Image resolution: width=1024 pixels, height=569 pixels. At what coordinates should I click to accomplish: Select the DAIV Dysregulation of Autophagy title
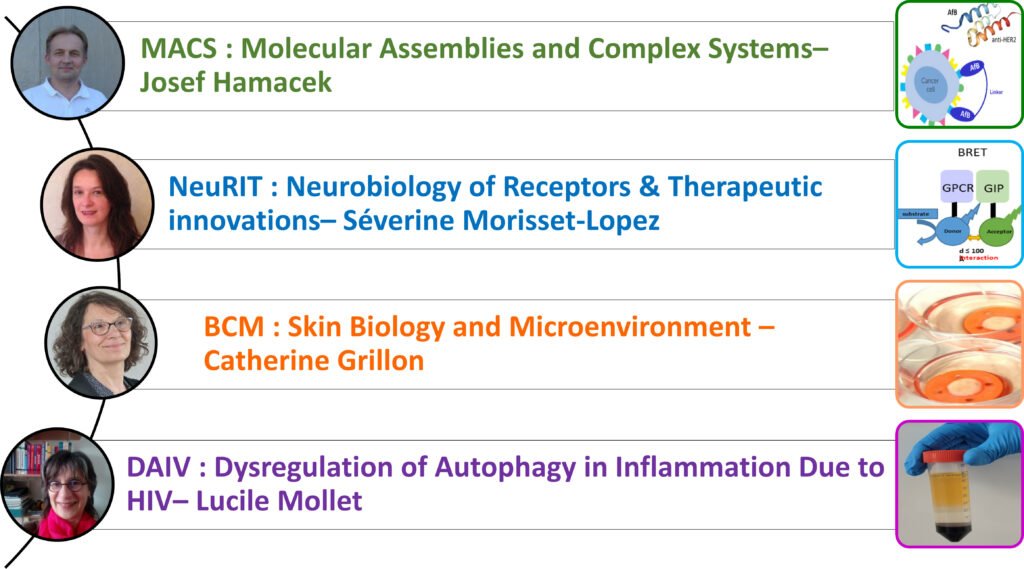505,483
